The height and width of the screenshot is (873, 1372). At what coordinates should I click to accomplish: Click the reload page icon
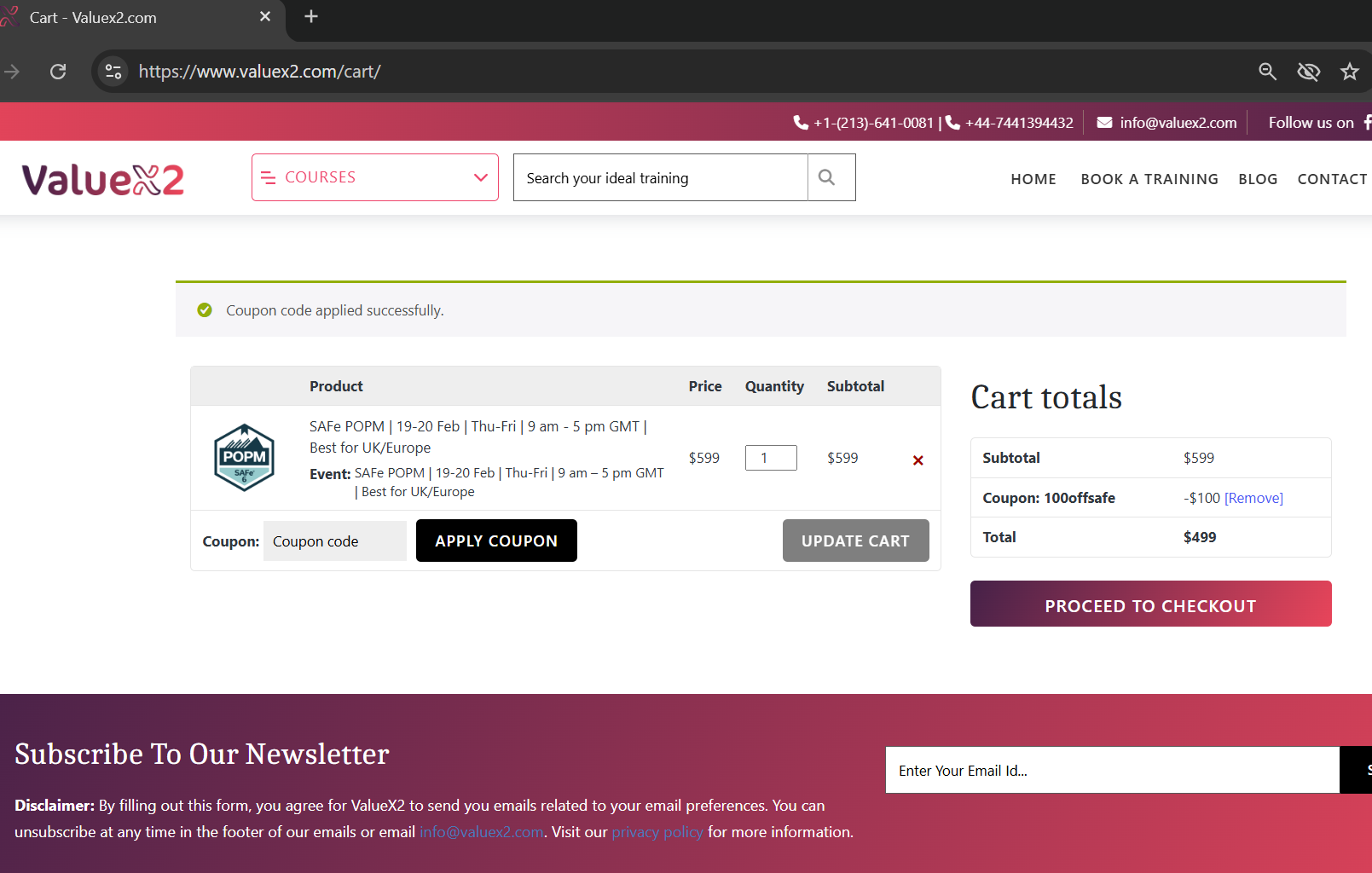57,72
